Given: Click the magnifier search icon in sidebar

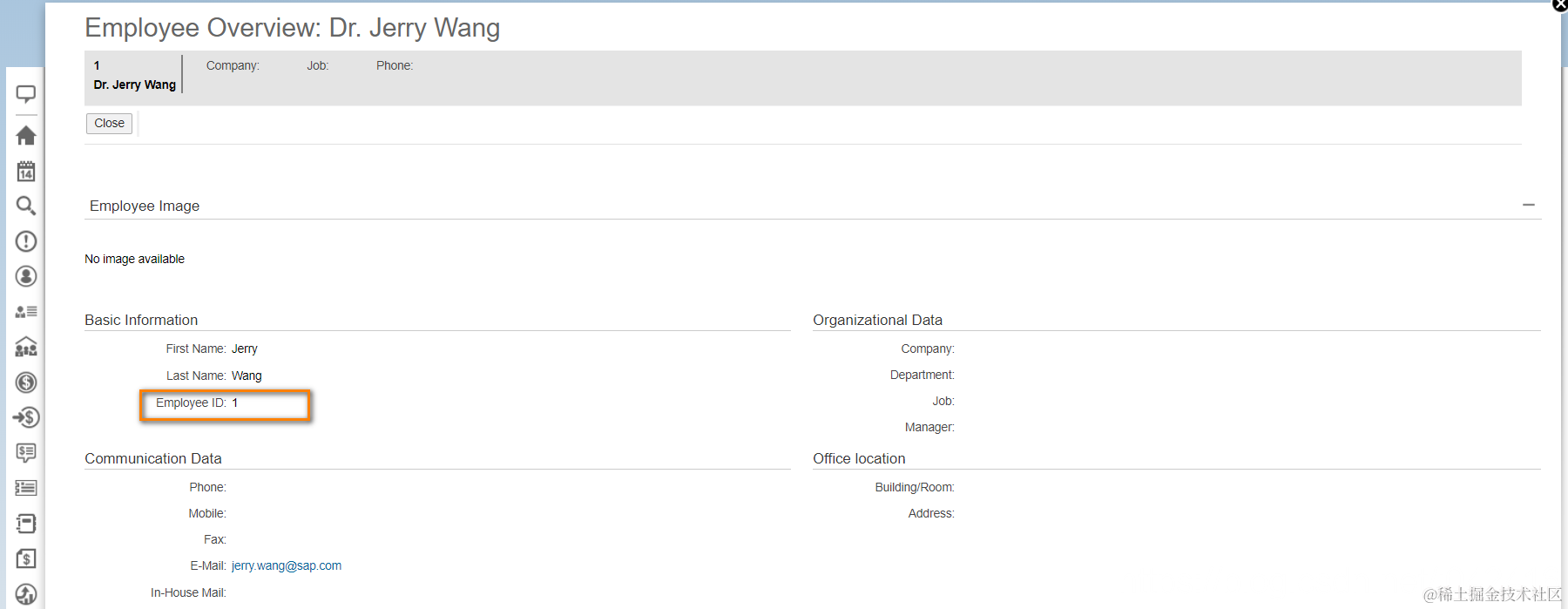Looking at the screenshot, I should pos(26,206).
